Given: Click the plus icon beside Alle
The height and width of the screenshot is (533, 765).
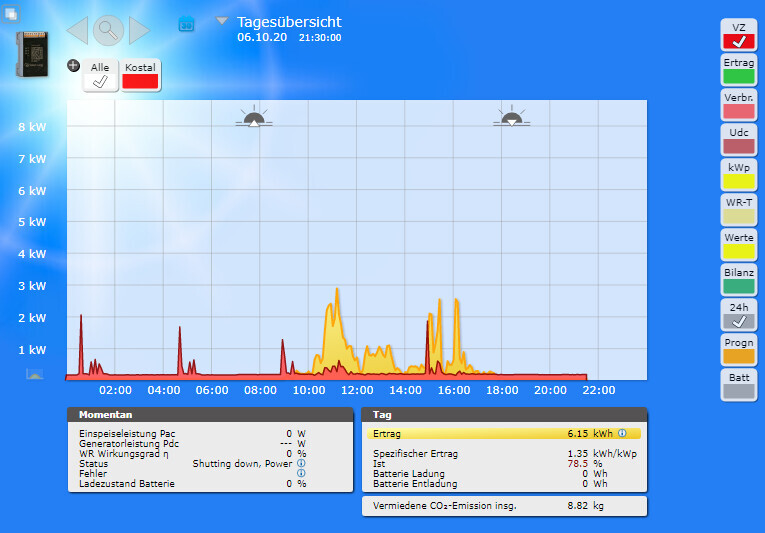Looking at the screenshot, I should coord(73,65).
